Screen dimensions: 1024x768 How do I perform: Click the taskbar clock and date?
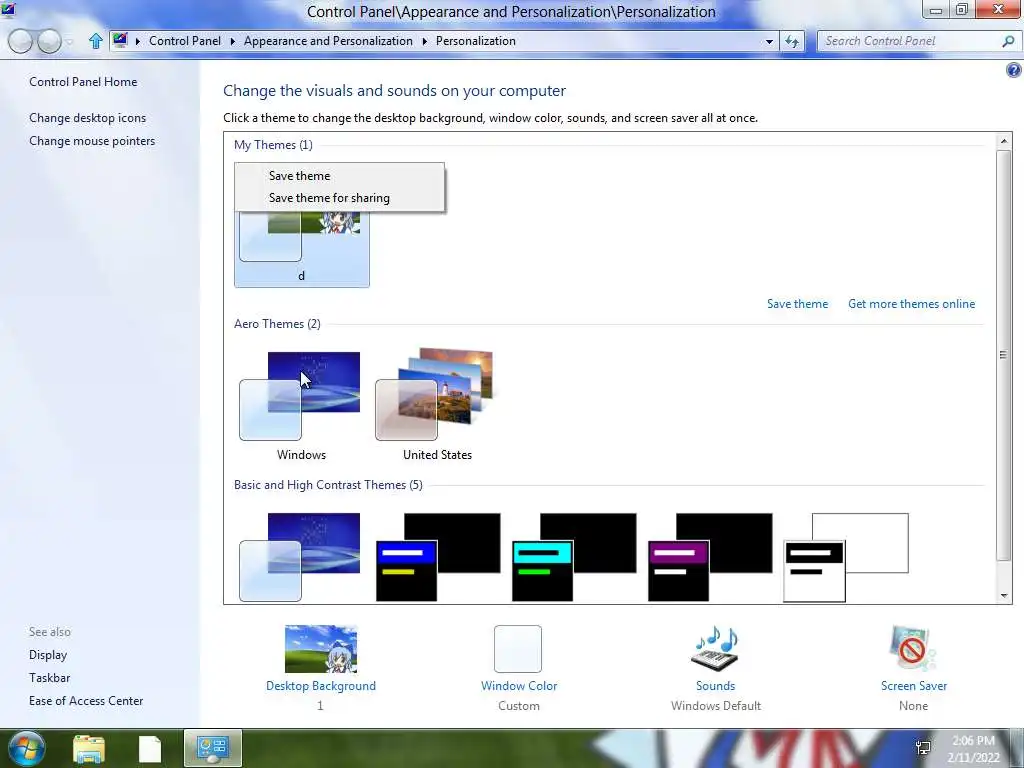(973, 749)
